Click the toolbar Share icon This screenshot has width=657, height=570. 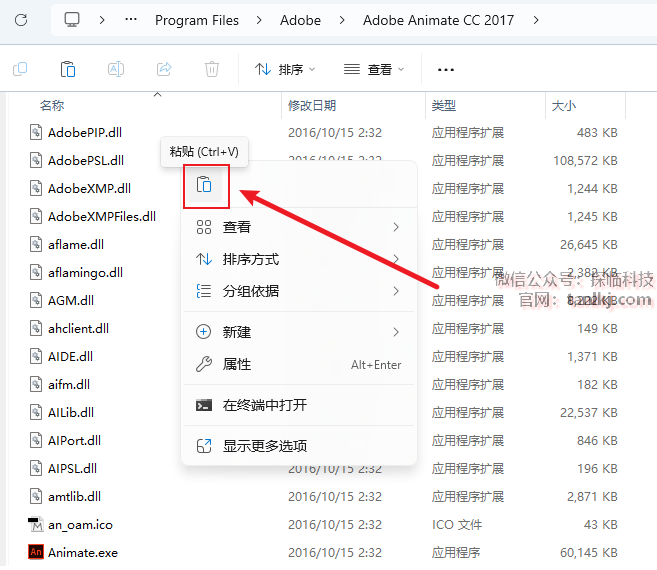[164, 69]
